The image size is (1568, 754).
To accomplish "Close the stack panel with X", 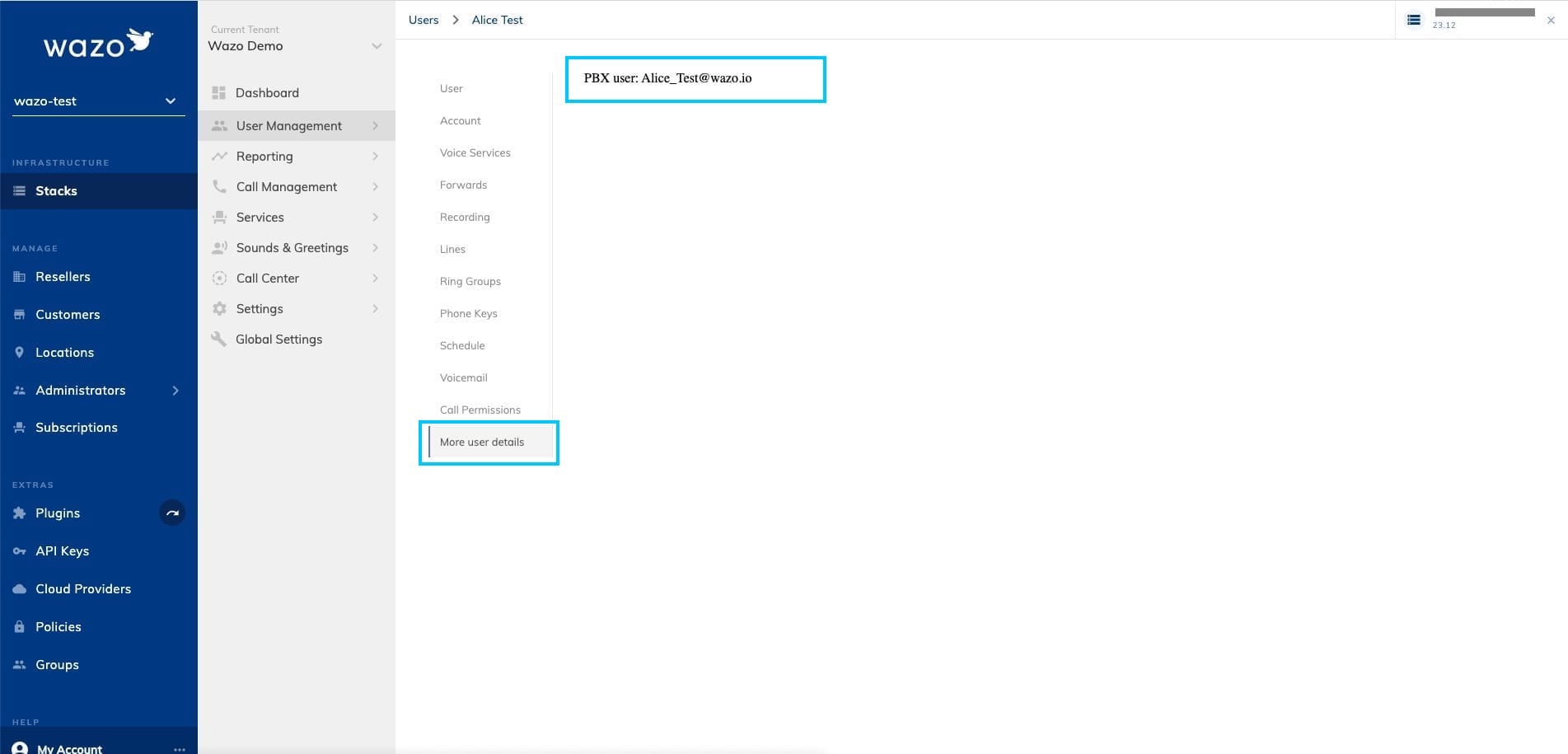I will (1551, 21).
